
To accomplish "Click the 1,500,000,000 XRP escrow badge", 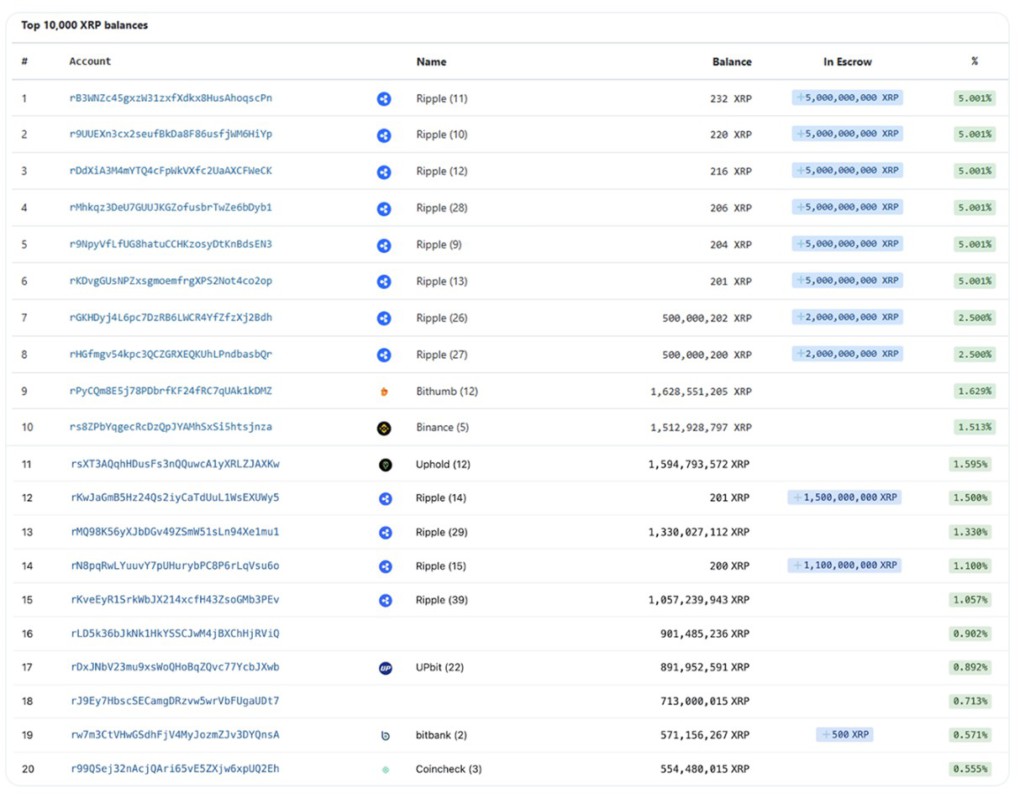I will click(x=845, y=498).
